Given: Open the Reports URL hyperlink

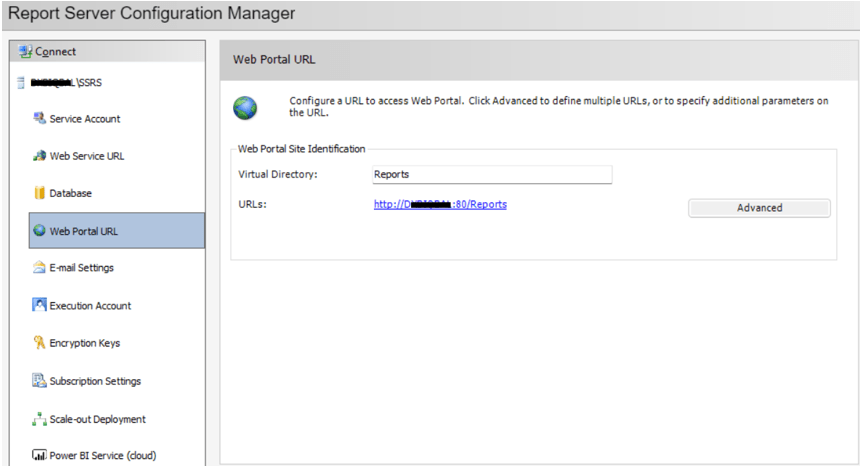Looking at the screenshot, I should tap(440, 204).
